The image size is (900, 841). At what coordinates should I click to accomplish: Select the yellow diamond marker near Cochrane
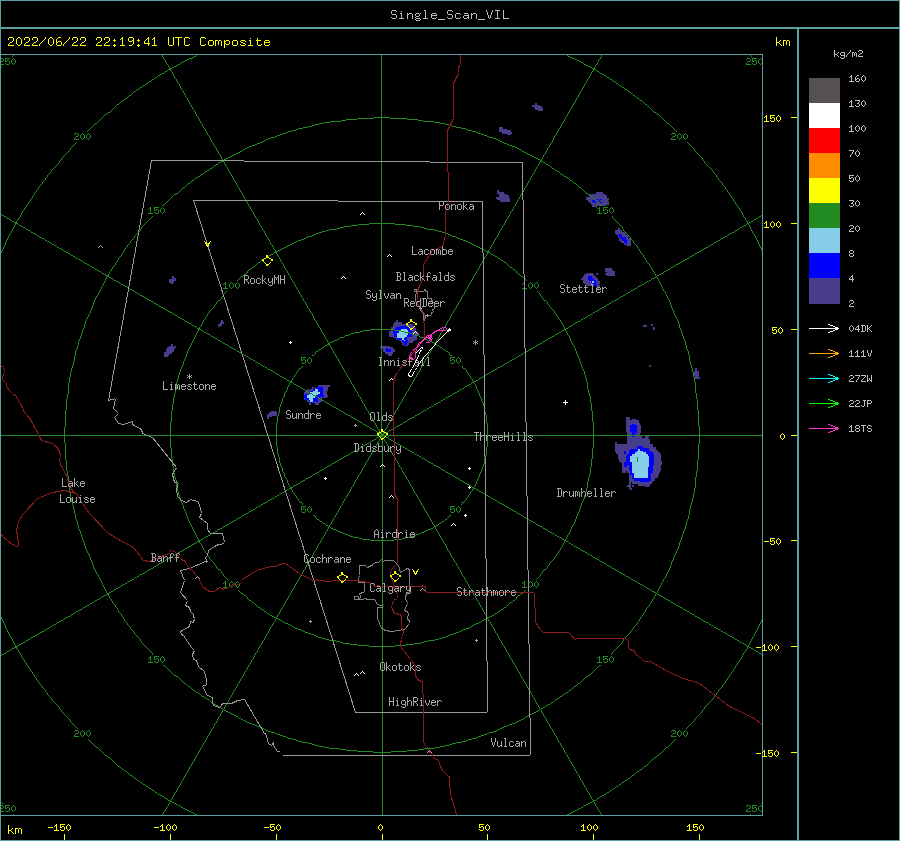click(x=342, y=578)
